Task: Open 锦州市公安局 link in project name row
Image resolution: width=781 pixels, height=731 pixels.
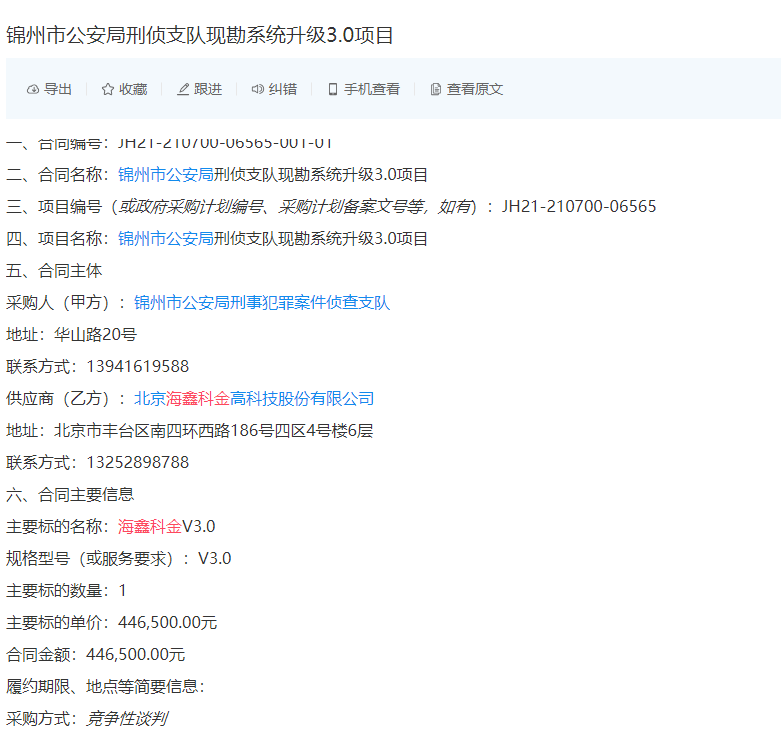Action: [x=166, y=239]
